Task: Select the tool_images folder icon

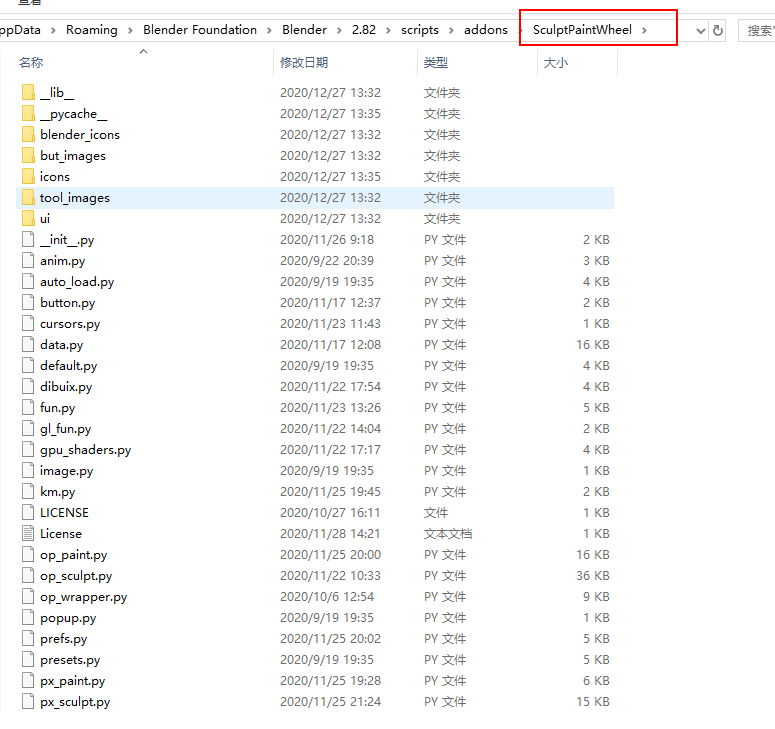Action: 28,197
